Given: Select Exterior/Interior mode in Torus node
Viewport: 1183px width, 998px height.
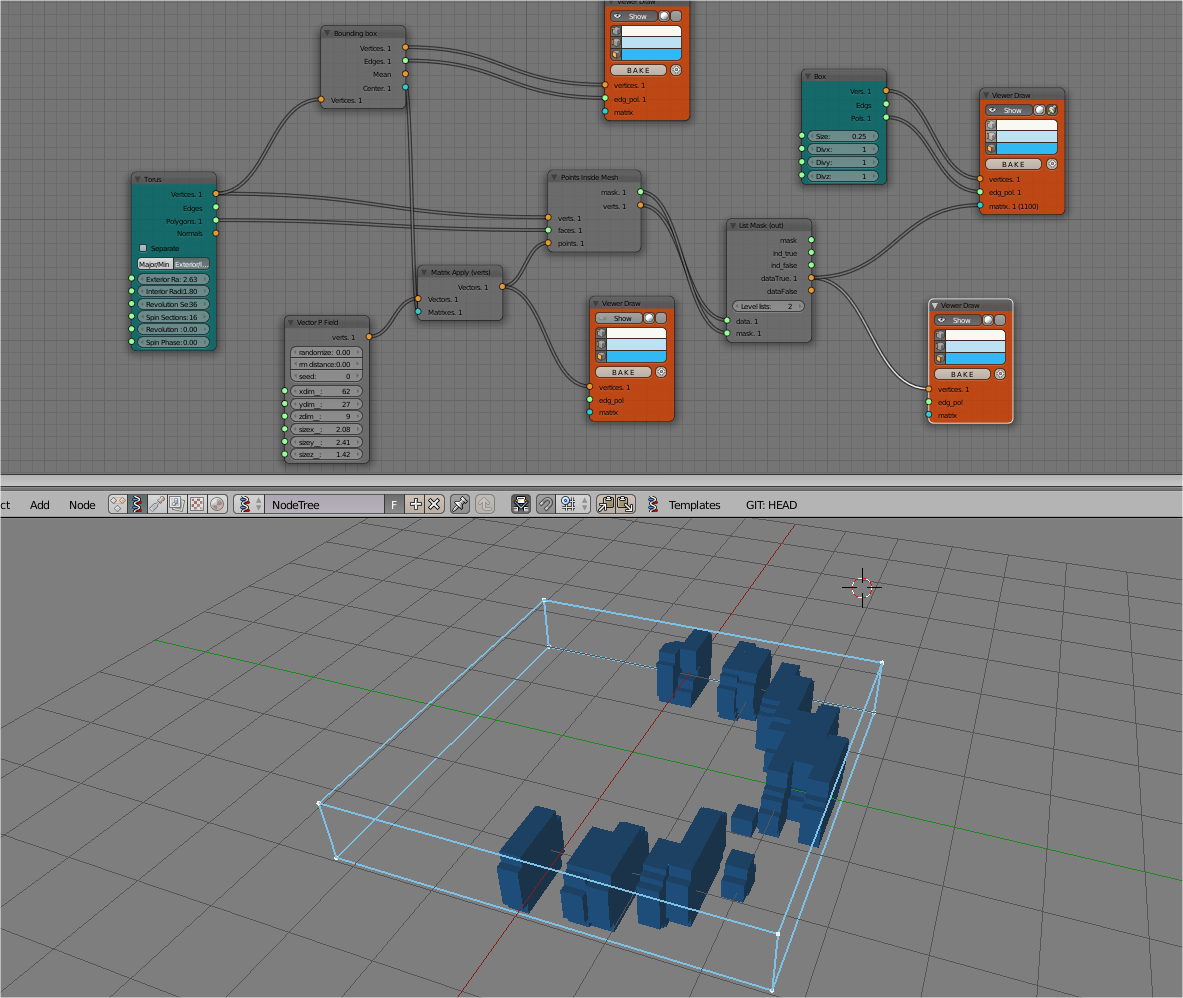Looking at the screenshot, I should [x=191, y=264].
